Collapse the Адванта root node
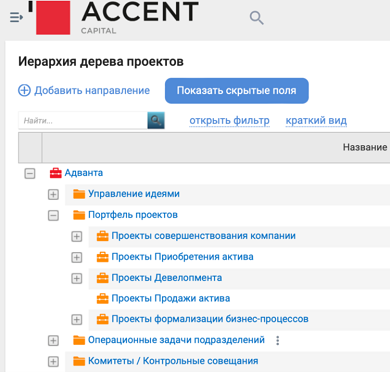Viewport: 390px width, 372px height. click(30, 173)
